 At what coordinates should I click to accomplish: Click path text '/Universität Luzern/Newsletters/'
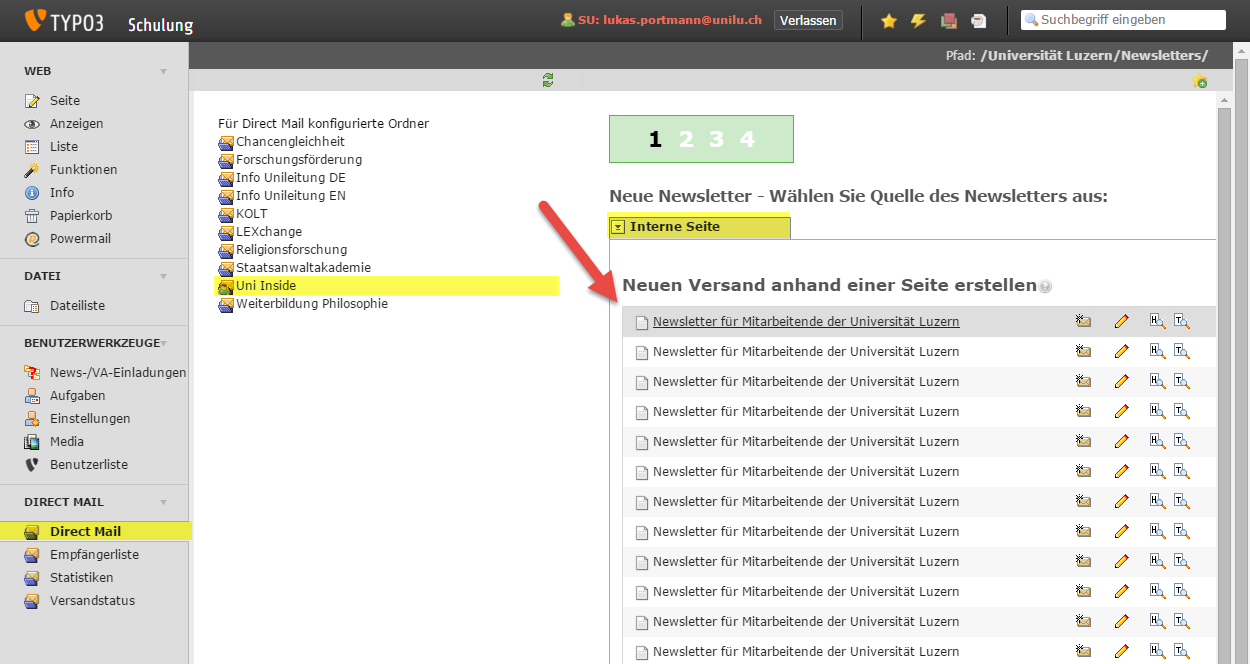tap(1094, 55)
